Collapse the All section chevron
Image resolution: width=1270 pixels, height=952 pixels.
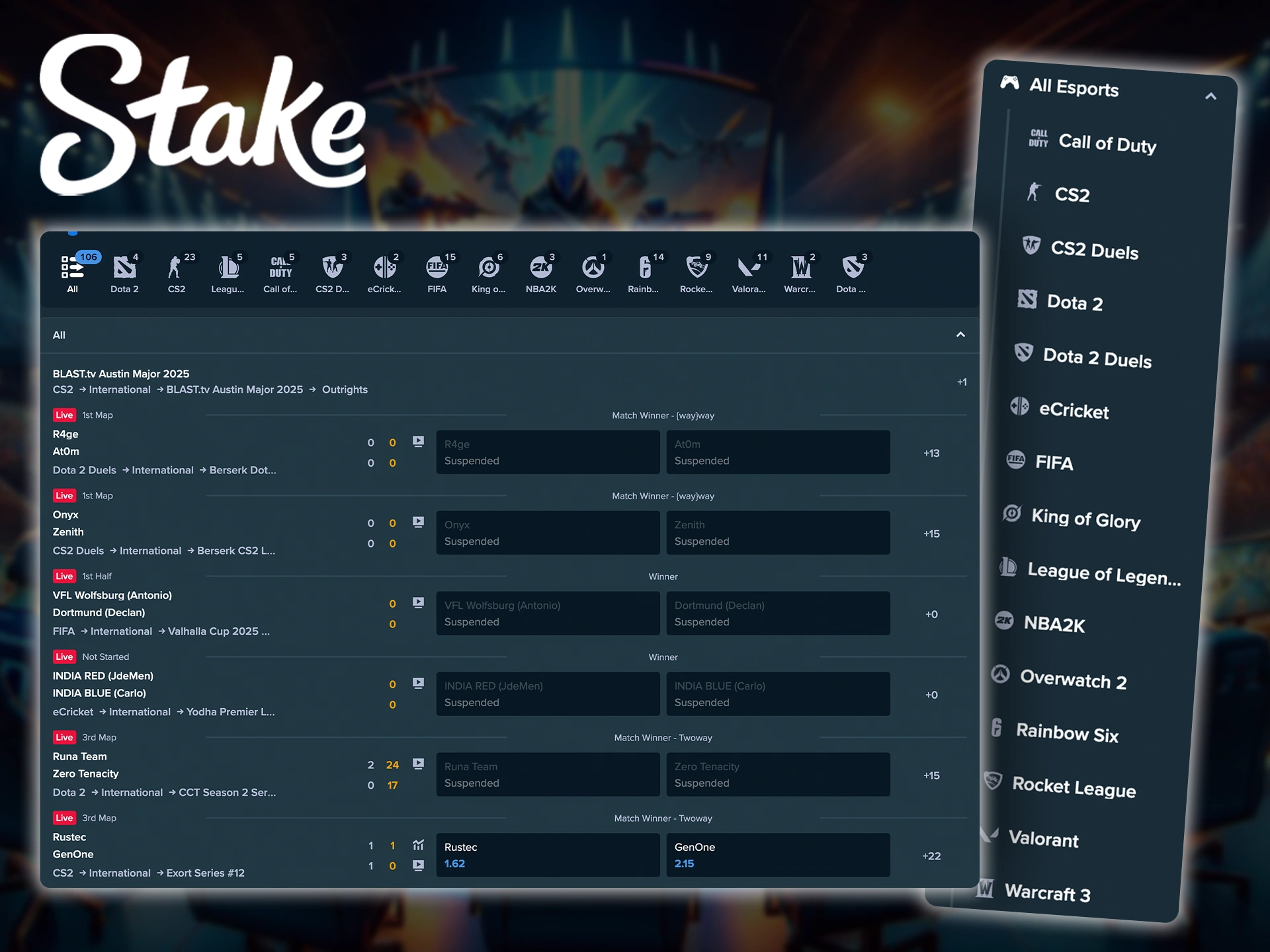click(960, 335)
